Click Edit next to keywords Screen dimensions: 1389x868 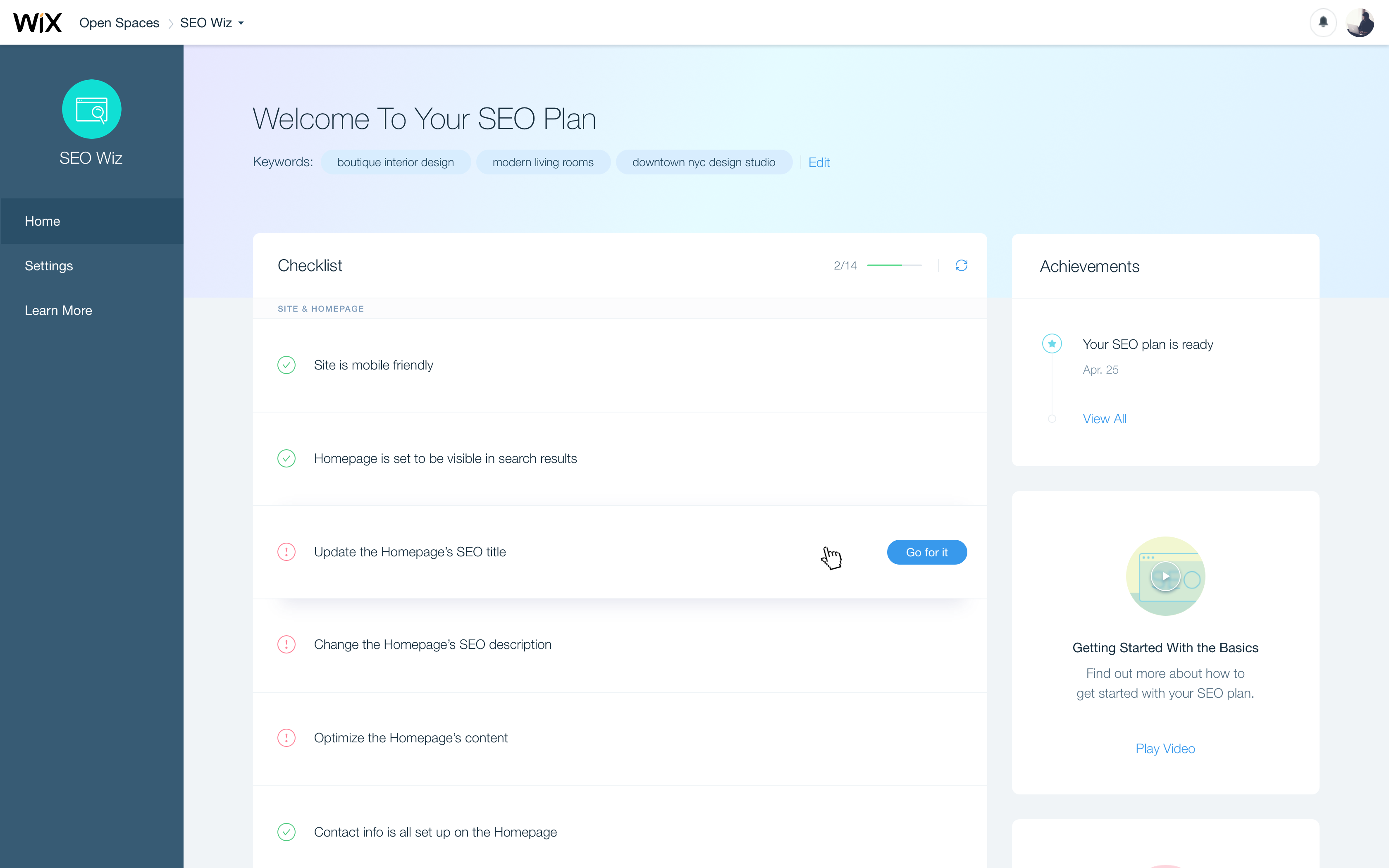pos(819,162)
